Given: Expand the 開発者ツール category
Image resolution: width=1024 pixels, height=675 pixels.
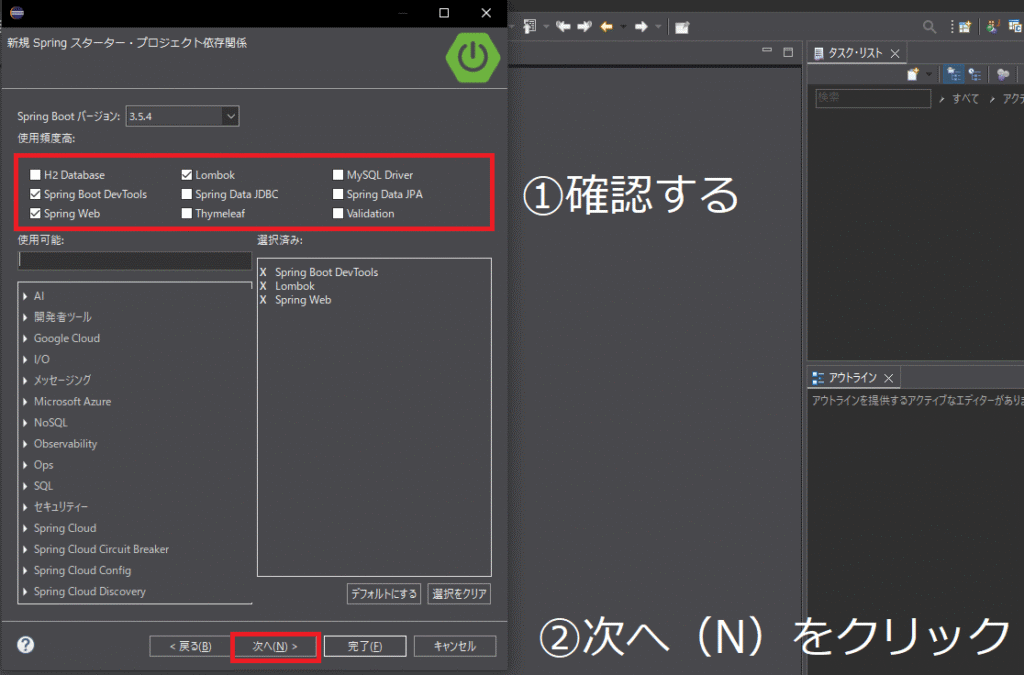Looking at the screenshot, I should click(25, 317).
